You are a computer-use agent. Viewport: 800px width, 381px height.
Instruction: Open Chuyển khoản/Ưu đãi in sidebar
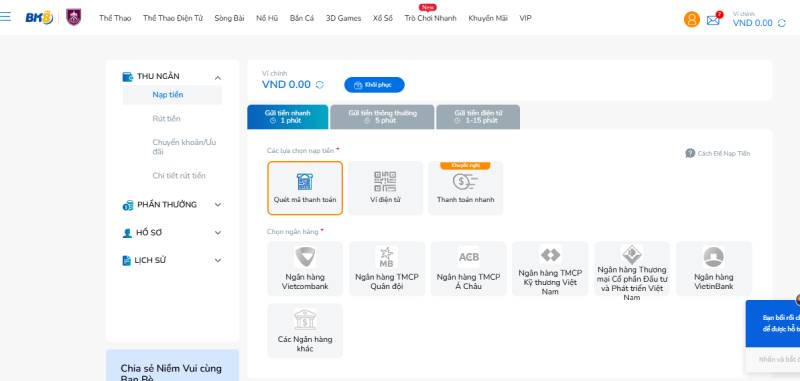(x=184, y=147)
